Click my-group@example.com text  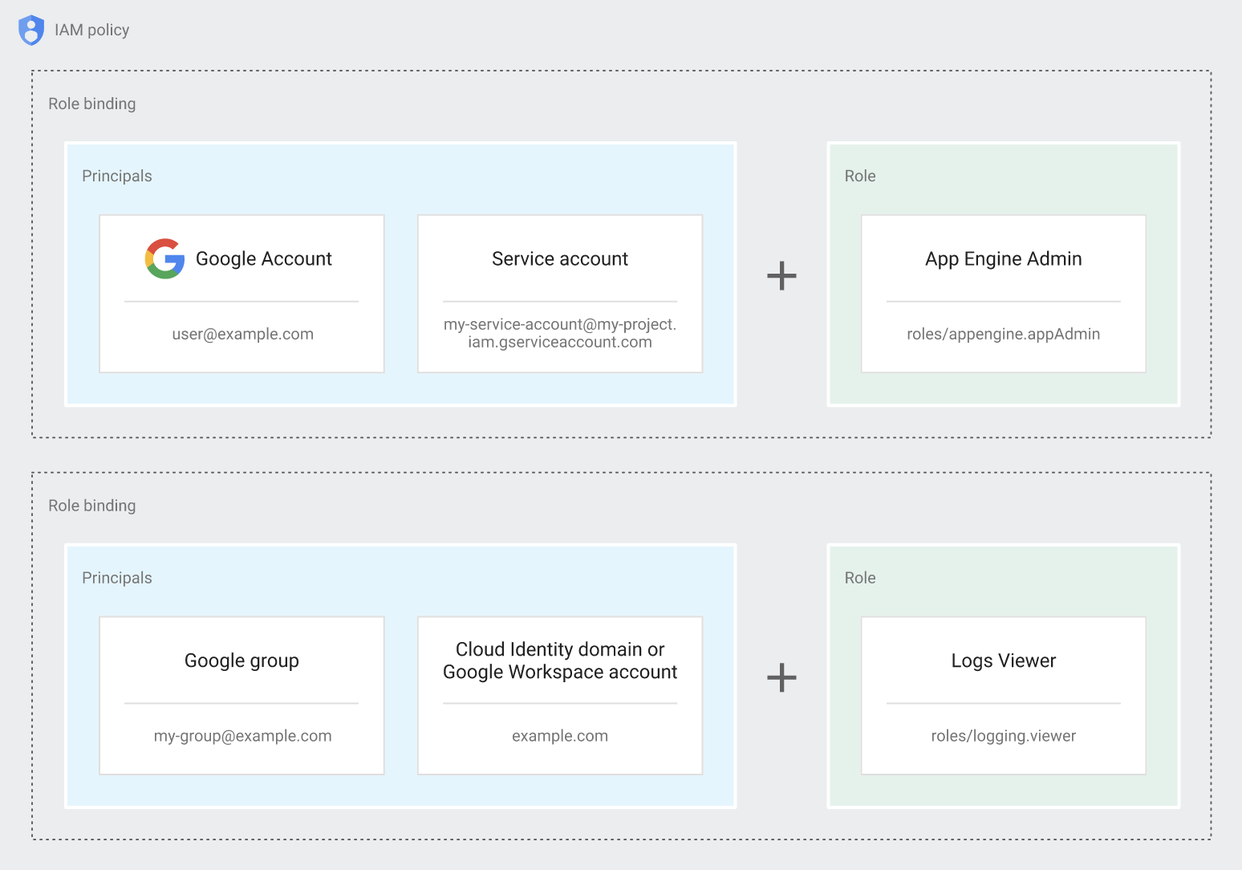click(x=242, y=736)
